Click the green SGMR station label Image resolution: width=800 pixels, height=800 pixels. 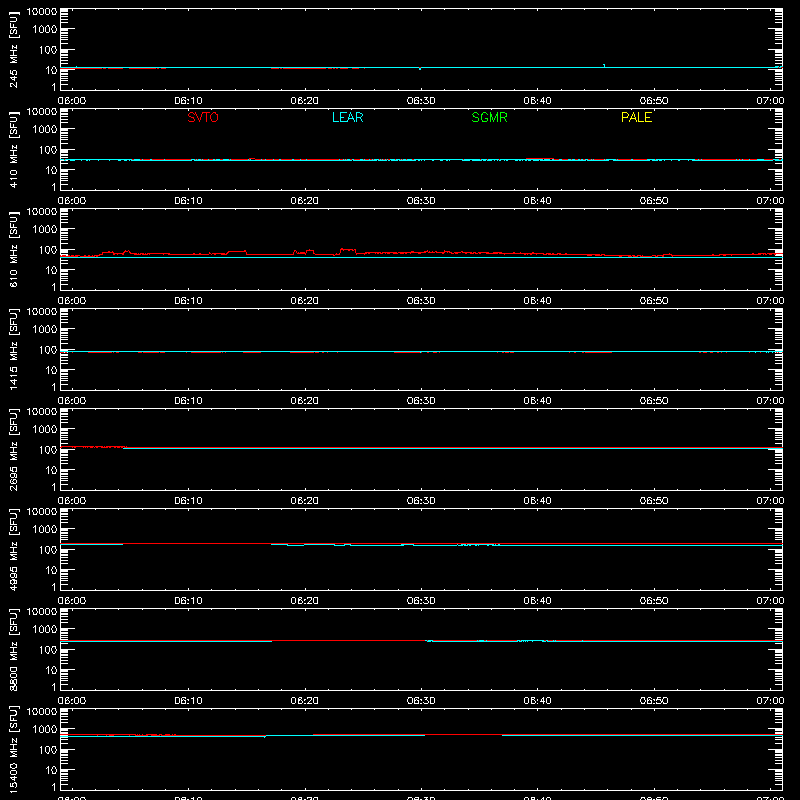[489, 117]
